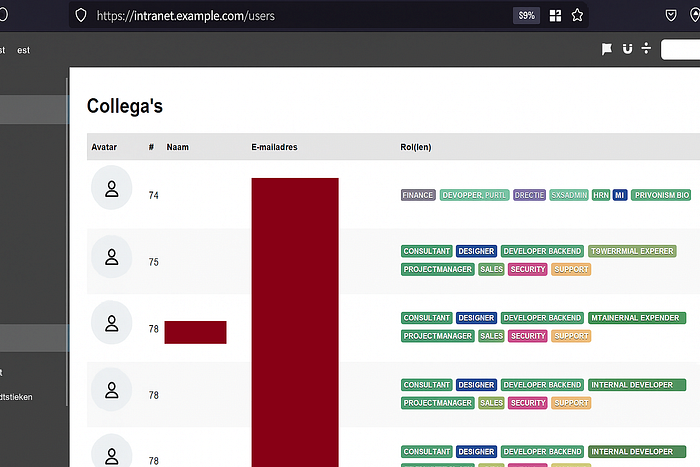Click the Rol(len) column header
The height and width of the screenshot is (467, 700).
[416, 147]
